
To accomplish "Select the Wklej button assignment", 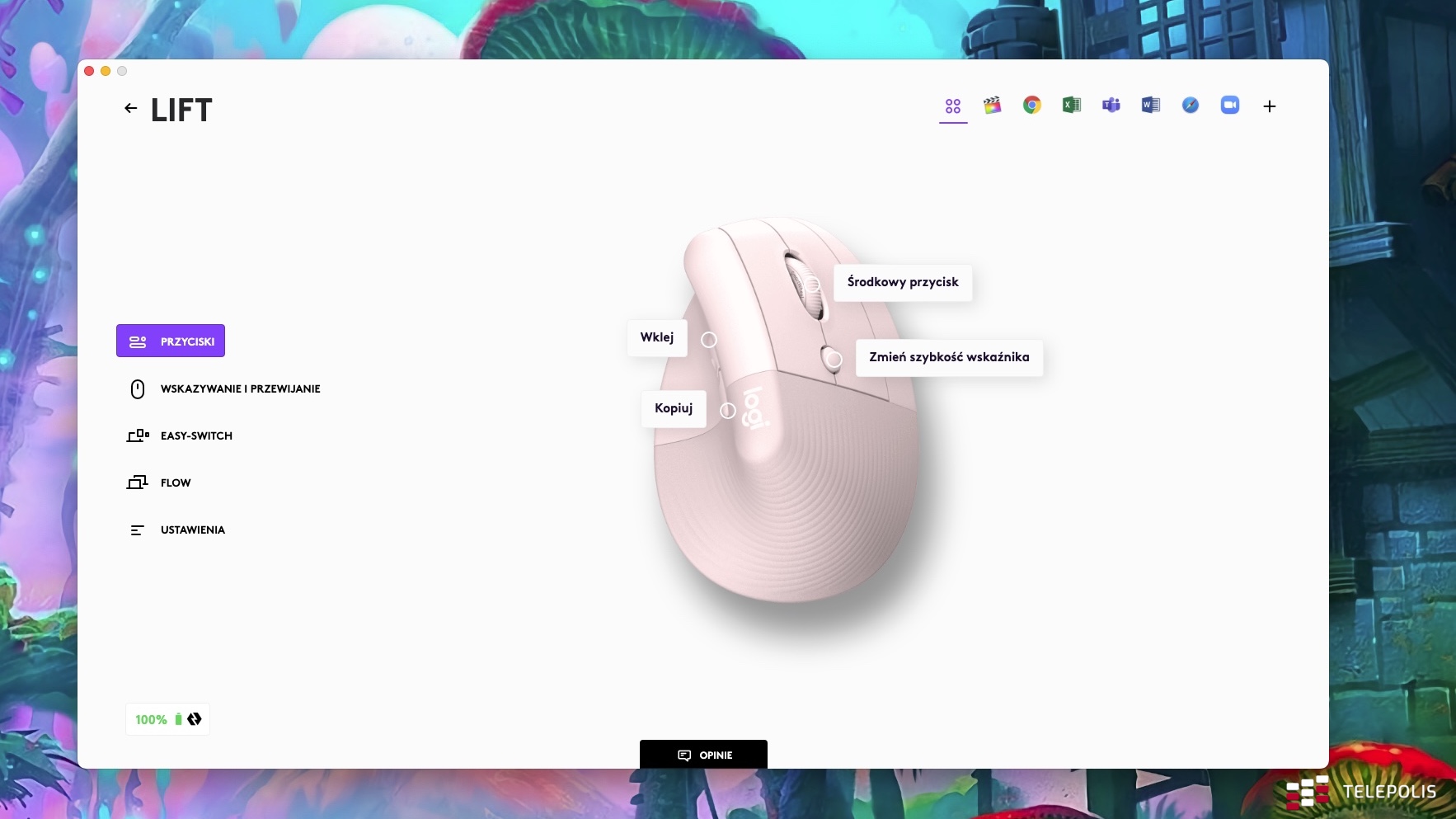I will point(657,338).
